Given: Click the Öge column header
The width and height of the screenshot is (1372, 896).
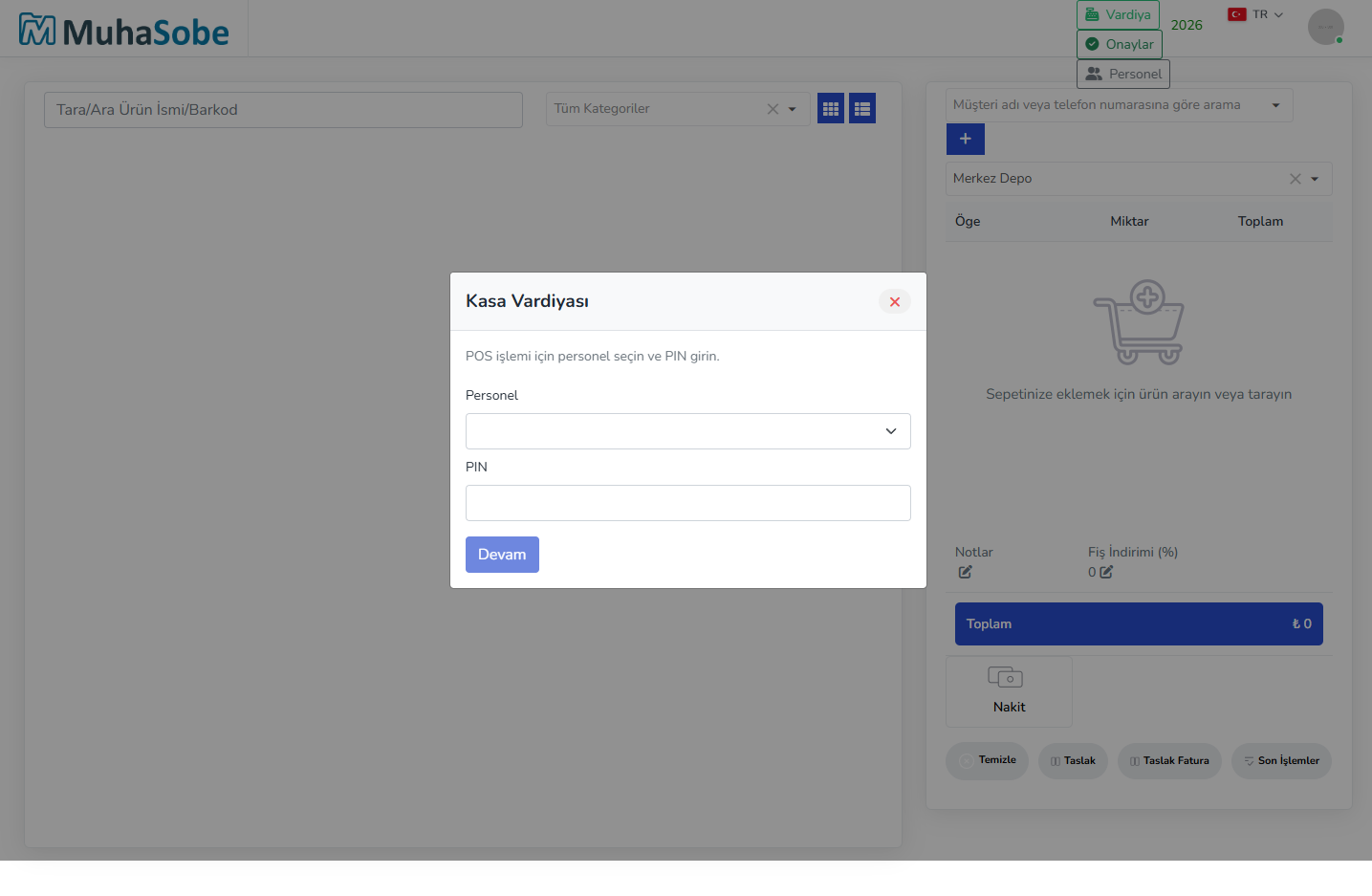Looking at the screenshot, I should coord(968,221).
